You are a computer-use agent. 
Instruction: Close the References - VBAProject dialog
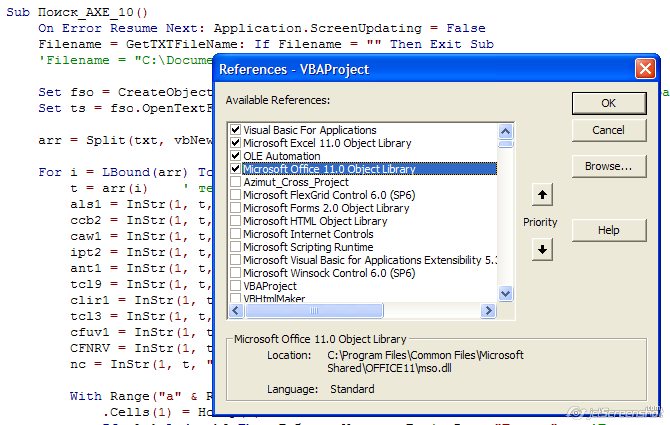645,68
